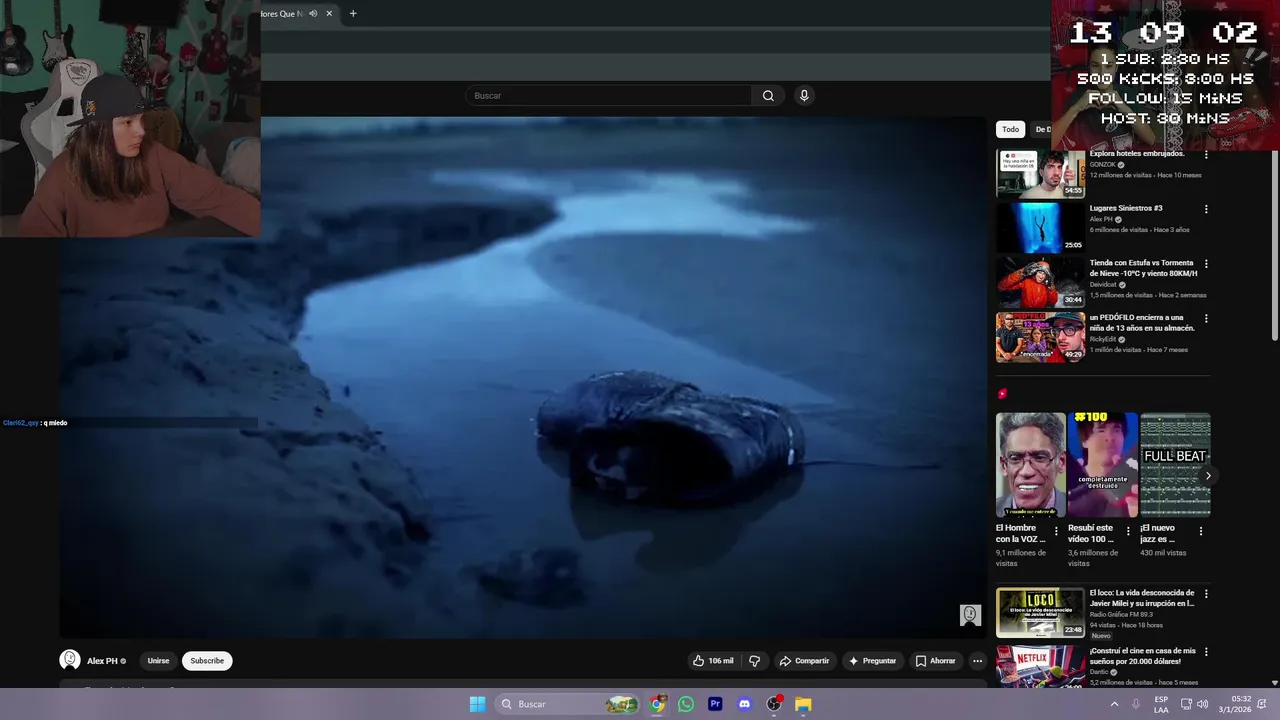Image resolution: width=1280 pixels, height=720 pixels.
Task: Open options for Explora hoteles embrujados
Action: pos(1206,155)
